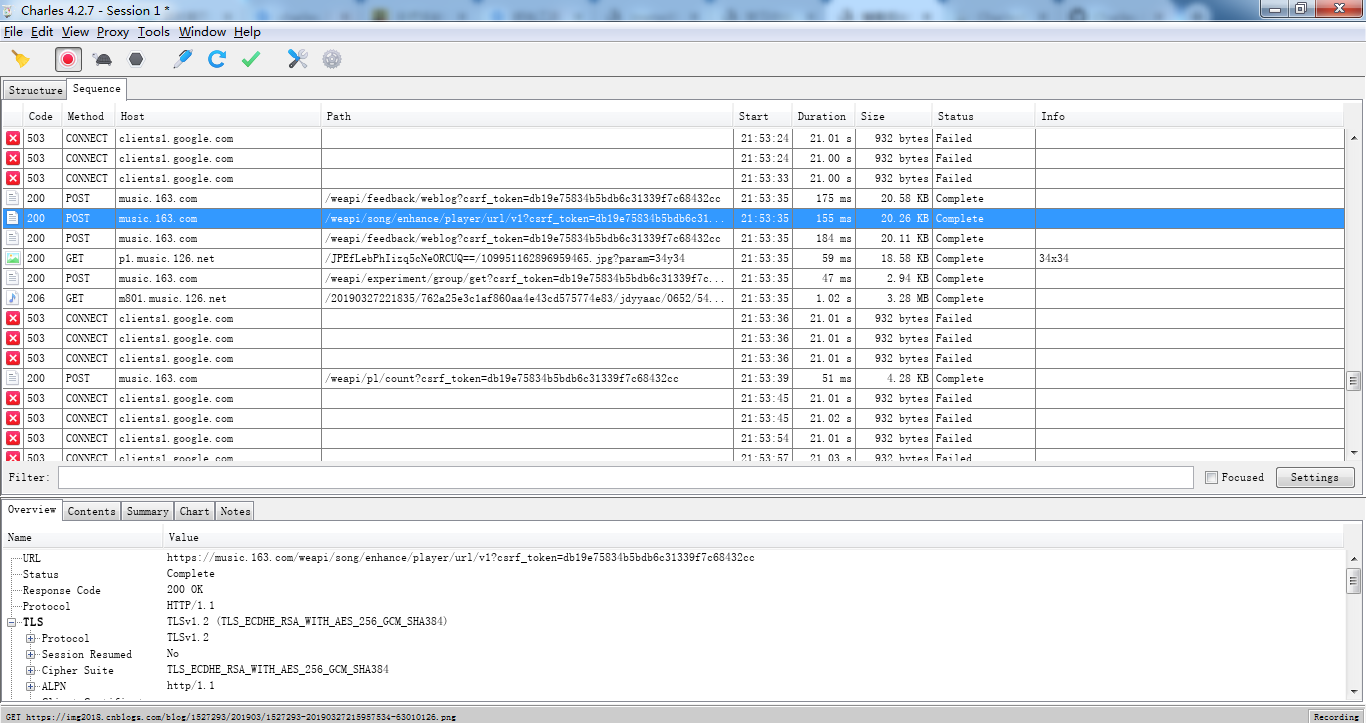Open the Tools wrench icon
Viewport: 1366px width, 723px height.
[x=298, y=59]
